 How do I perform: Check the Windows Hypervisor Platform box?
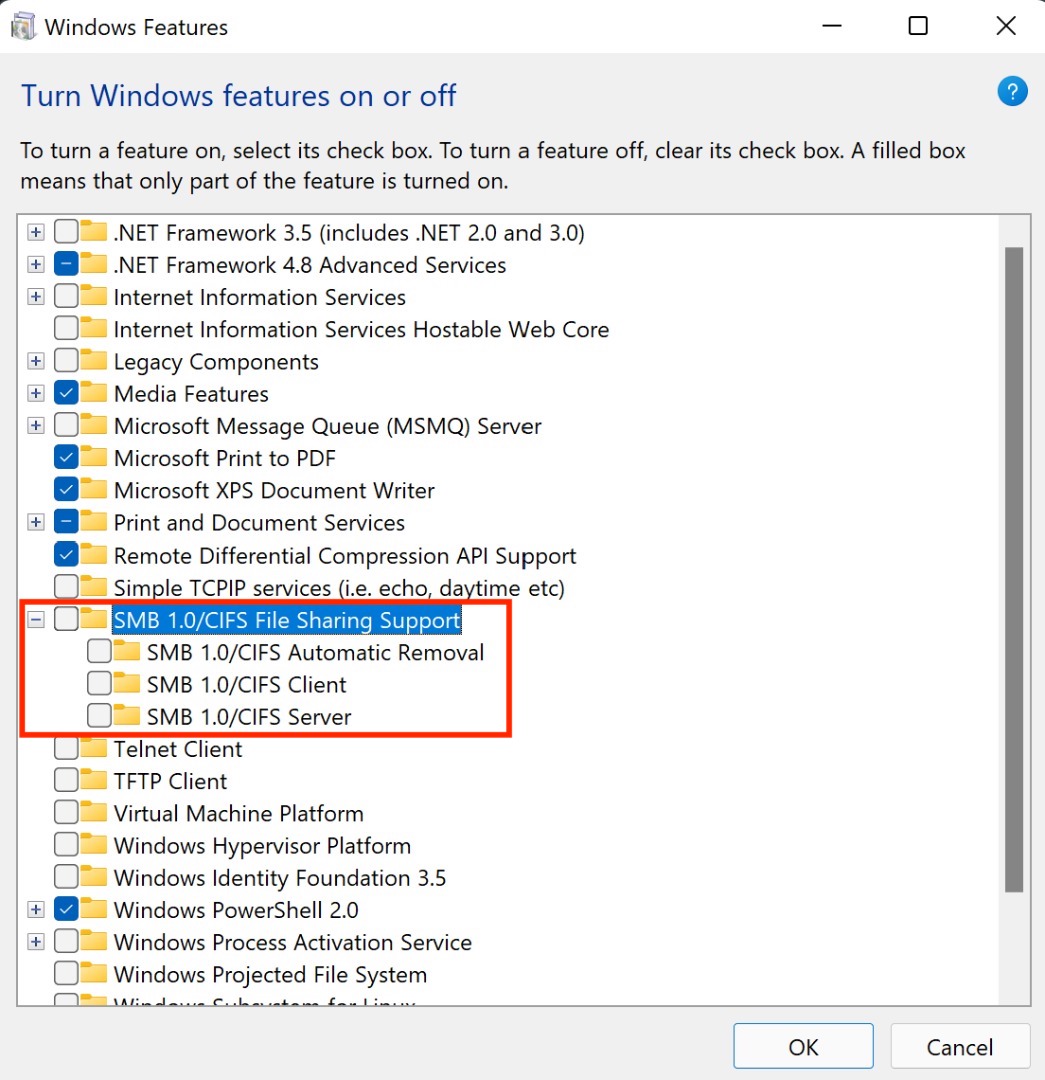[x=66, y=846]
